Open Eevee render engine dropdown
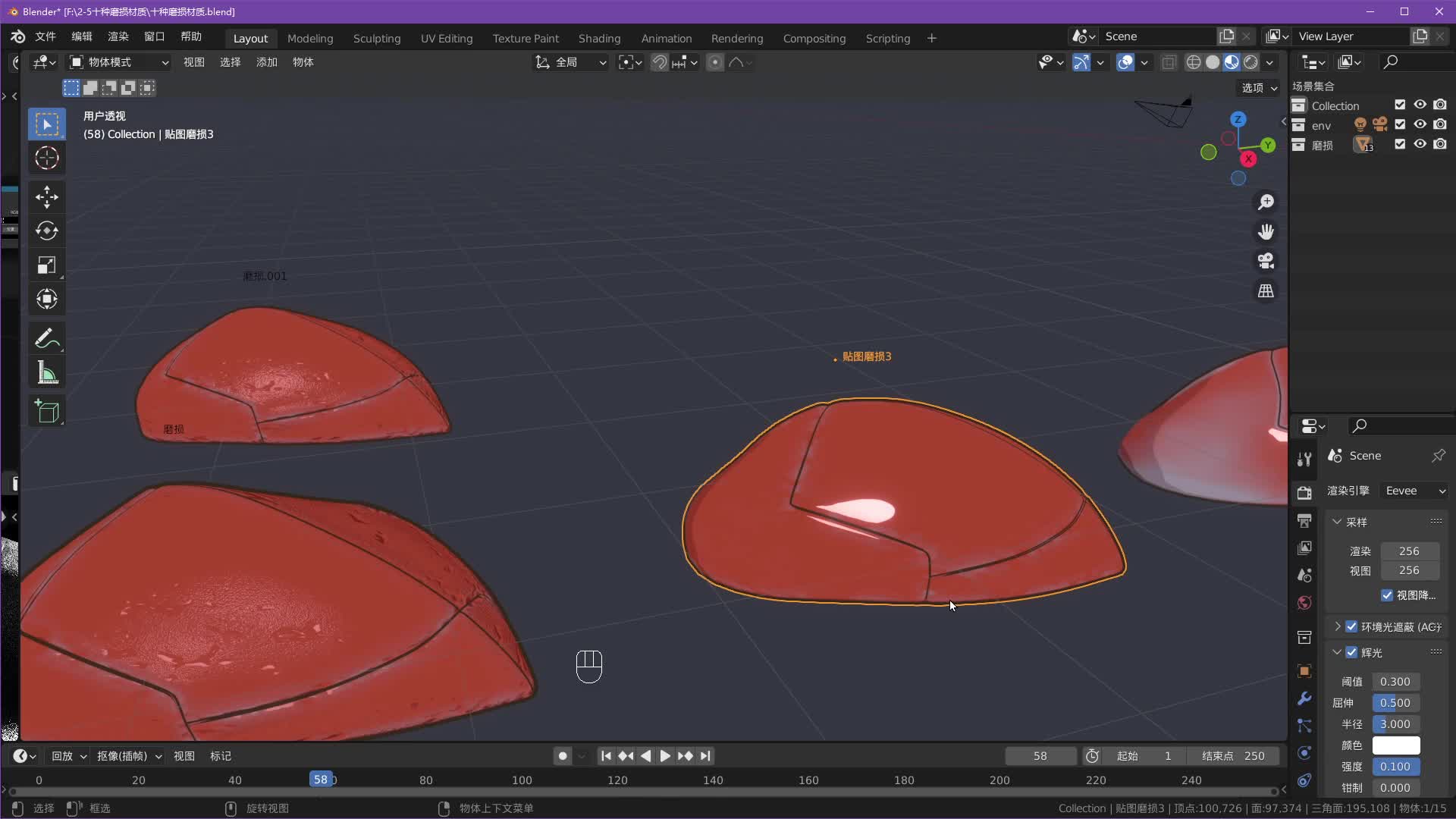The height and width of the screenshot is (819, 1456). (1414, 491)
